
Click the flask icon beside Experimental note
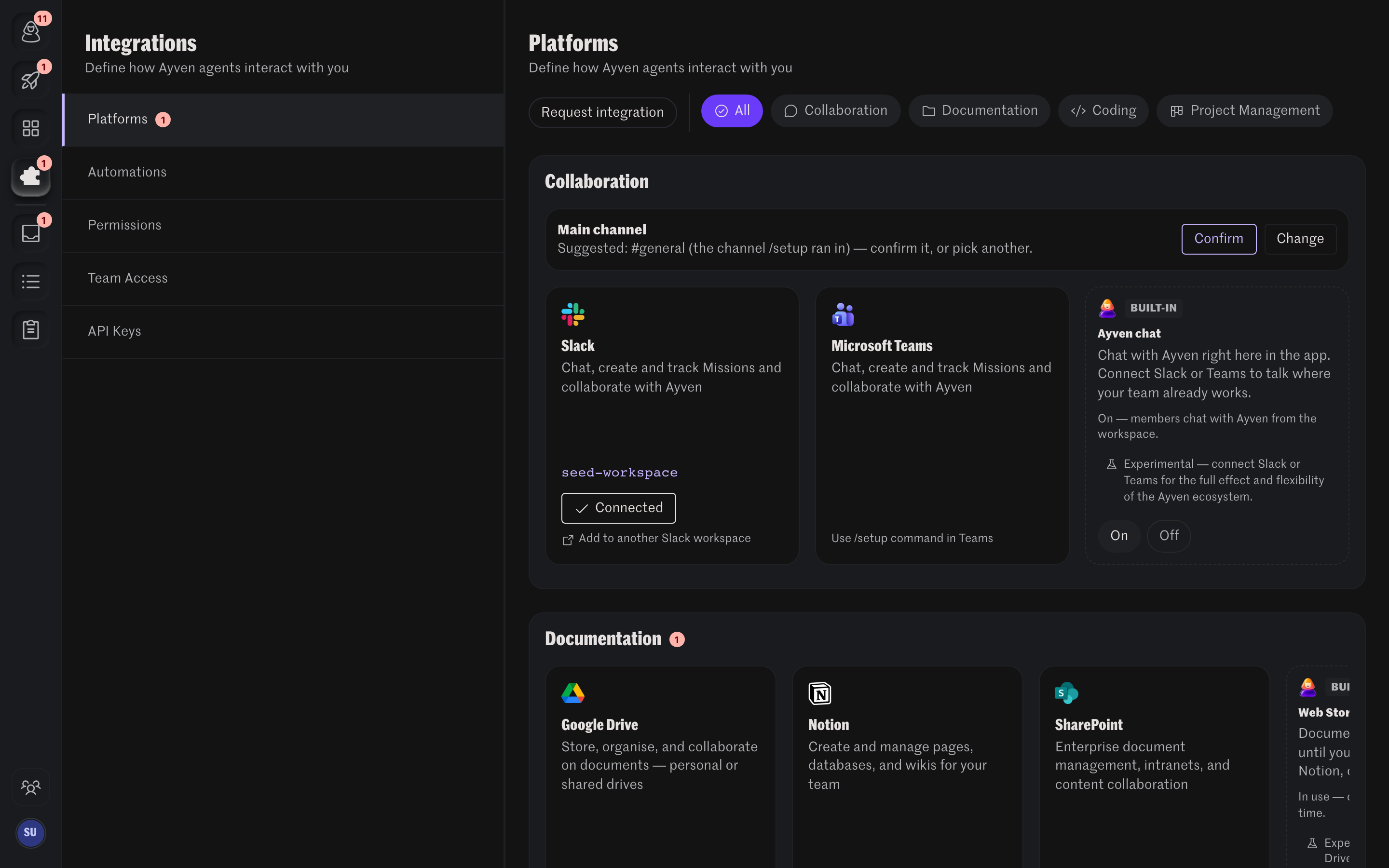pyautogui.click(x=1112, y=464)
